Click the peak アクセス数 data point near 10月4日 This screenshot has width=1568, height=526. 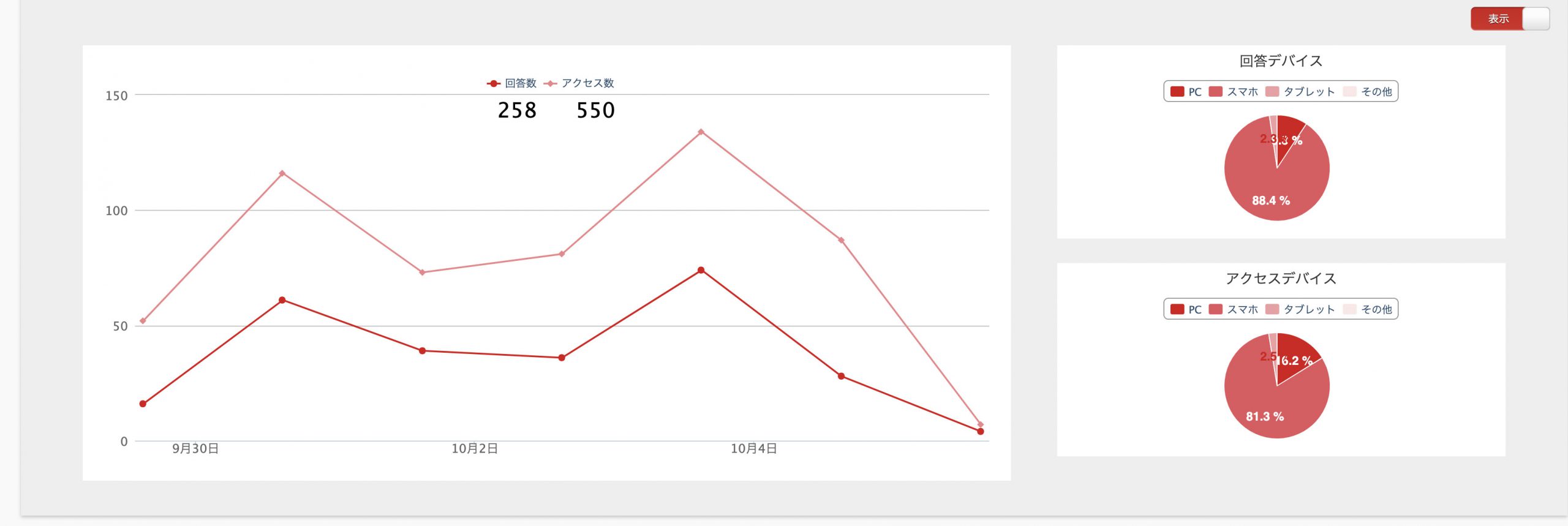pyautogui.click(x=701, y=132)
